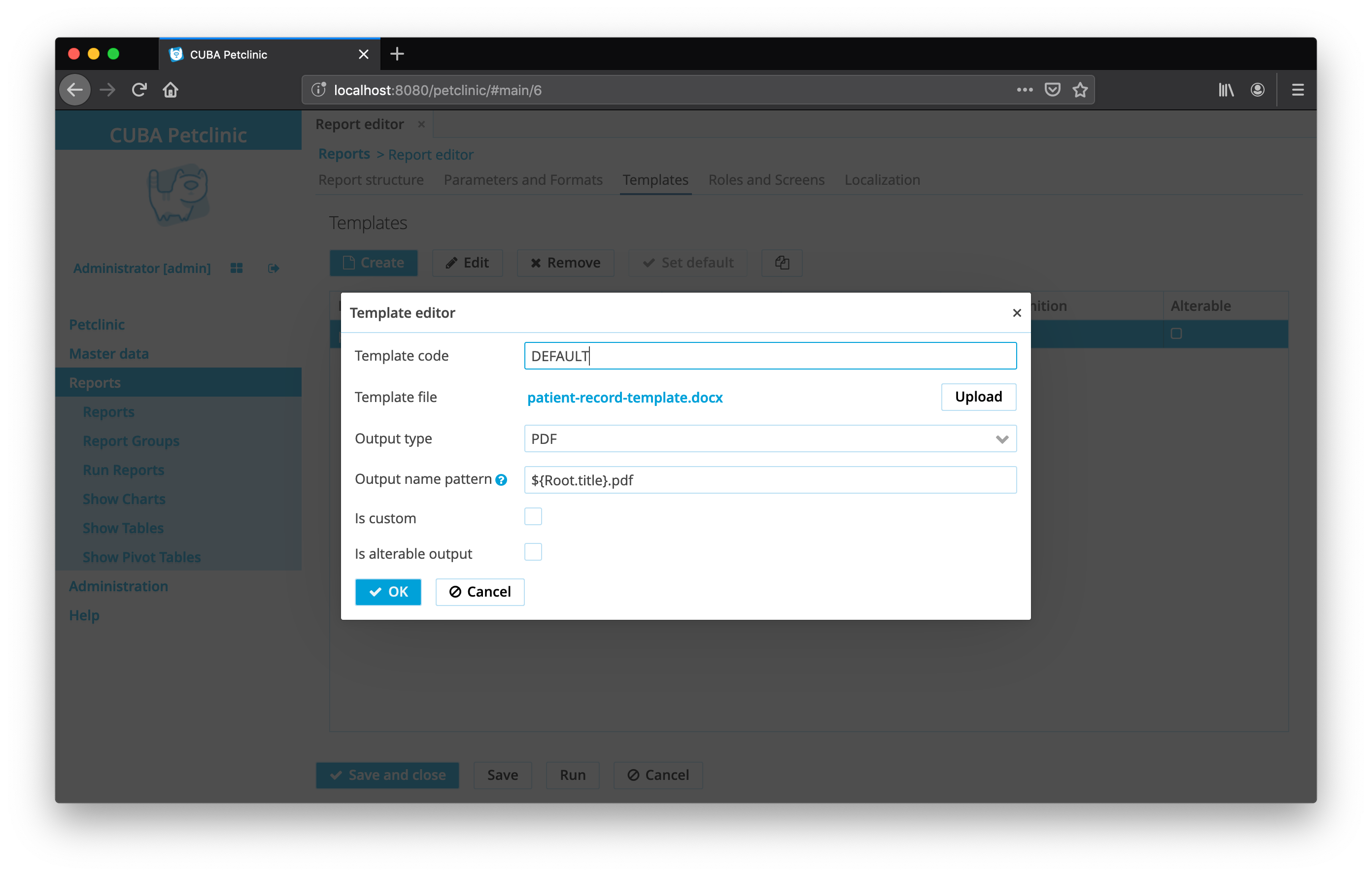
Task: Open Parameters and Formats tab
Action: (x=522, y=180)
